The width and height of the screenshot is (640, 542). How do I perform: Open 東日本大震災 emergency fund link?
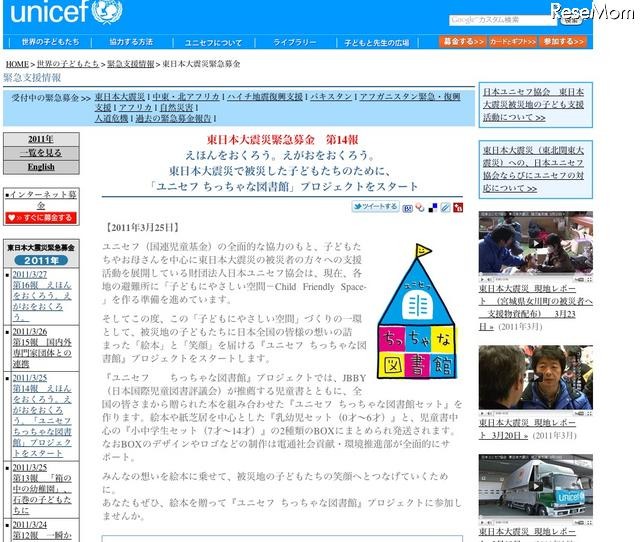tap(120, 97)
